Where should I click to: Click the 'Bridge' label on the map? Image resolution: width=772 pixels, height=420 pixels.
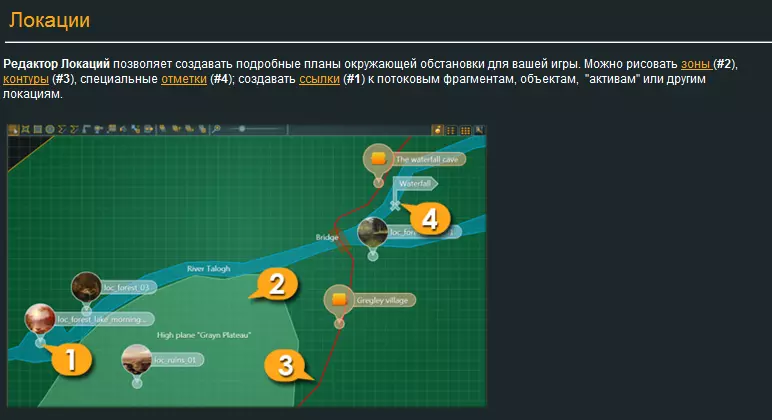tap(327, 237)
